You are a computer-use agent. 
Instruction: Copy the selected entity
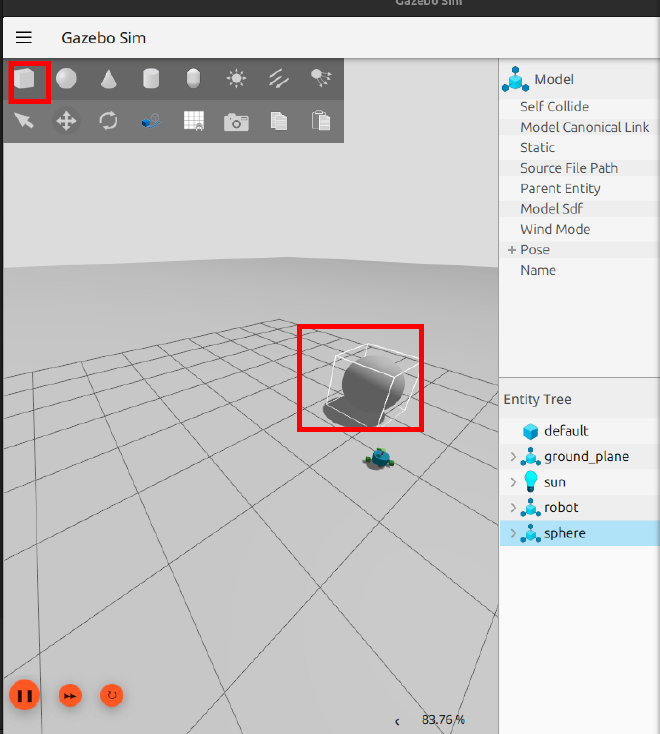pyautogui.click(x=279, y=121)
